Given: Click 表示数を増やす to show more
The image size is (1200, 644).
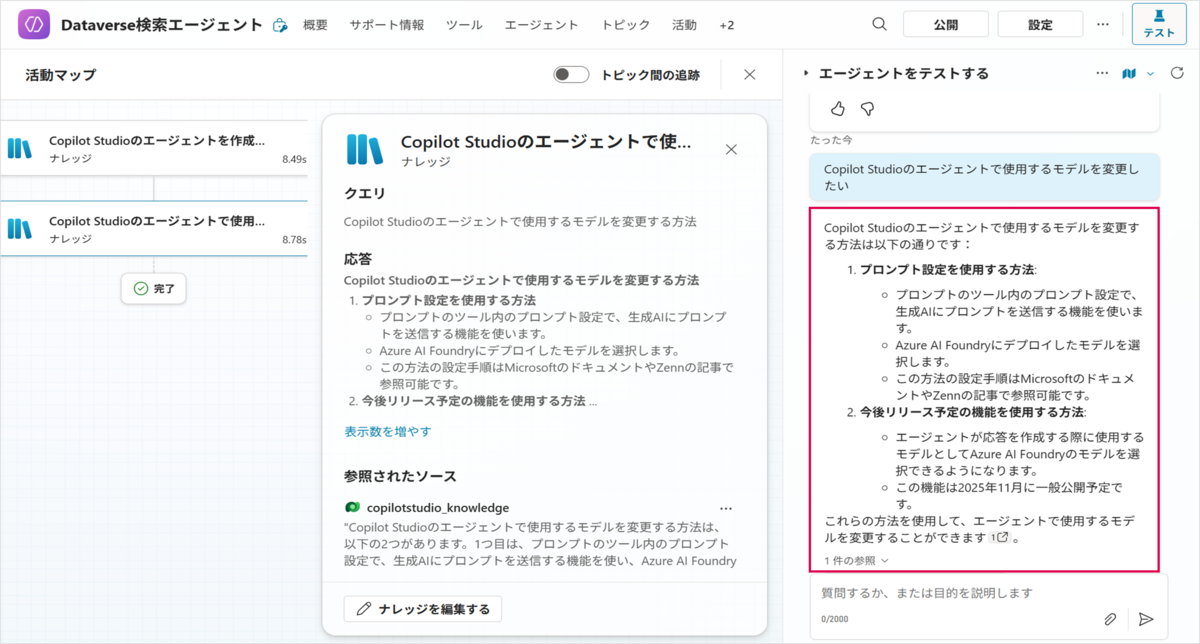Looking at the screenshot, I should (x=388, y=431).
